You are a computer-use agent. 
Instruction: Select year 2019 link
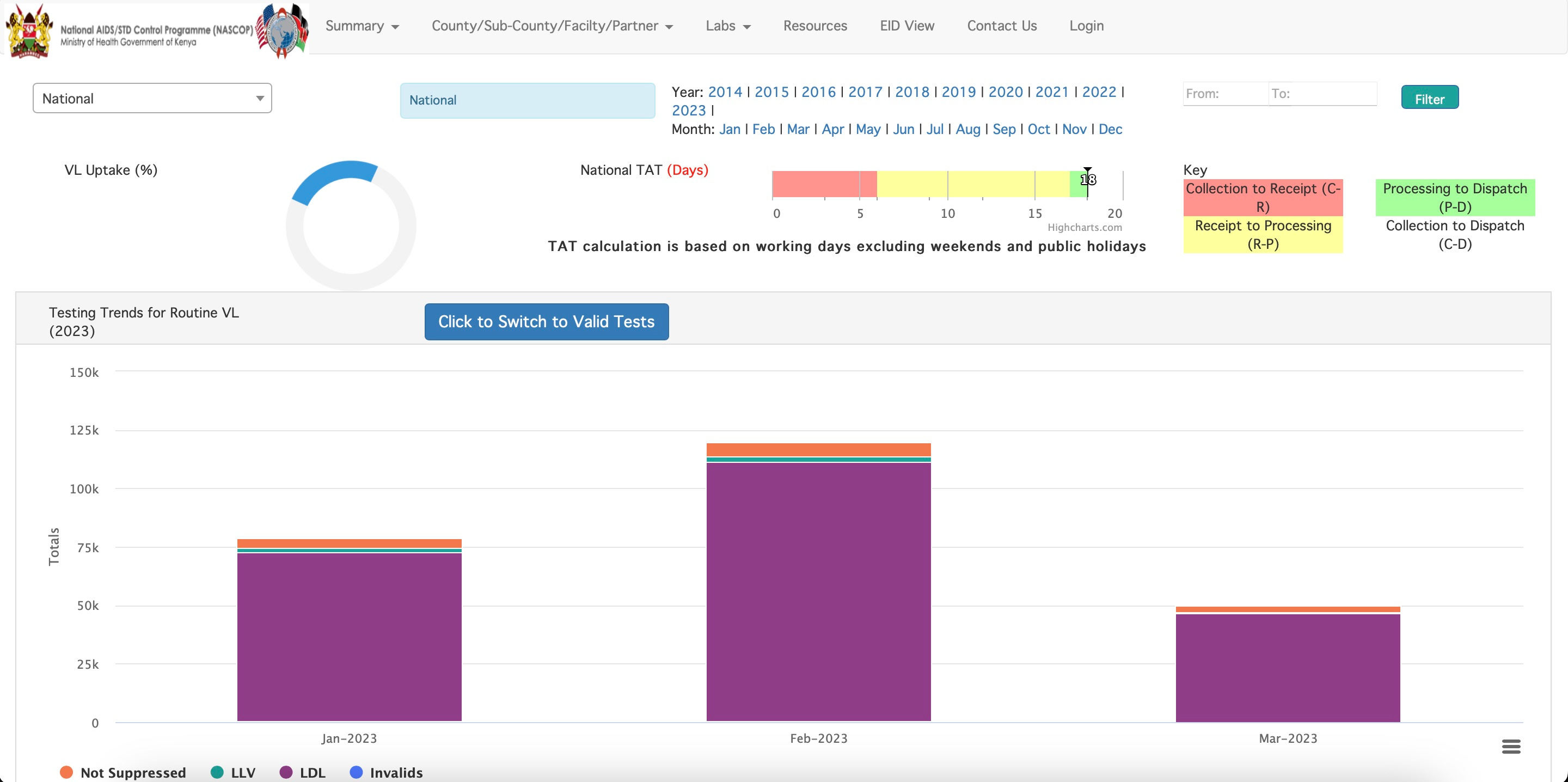[x=959, y=92]
